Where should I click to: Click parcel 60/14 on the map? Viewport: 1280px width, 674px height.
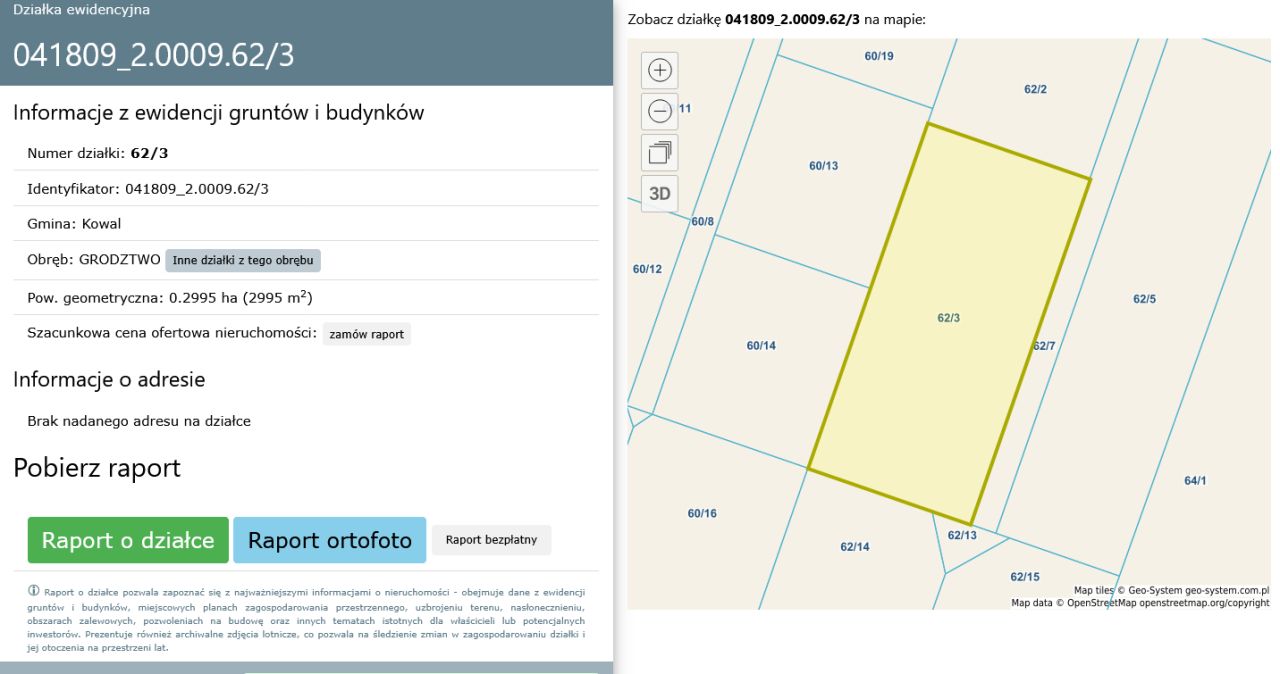[x=761, y=346]
